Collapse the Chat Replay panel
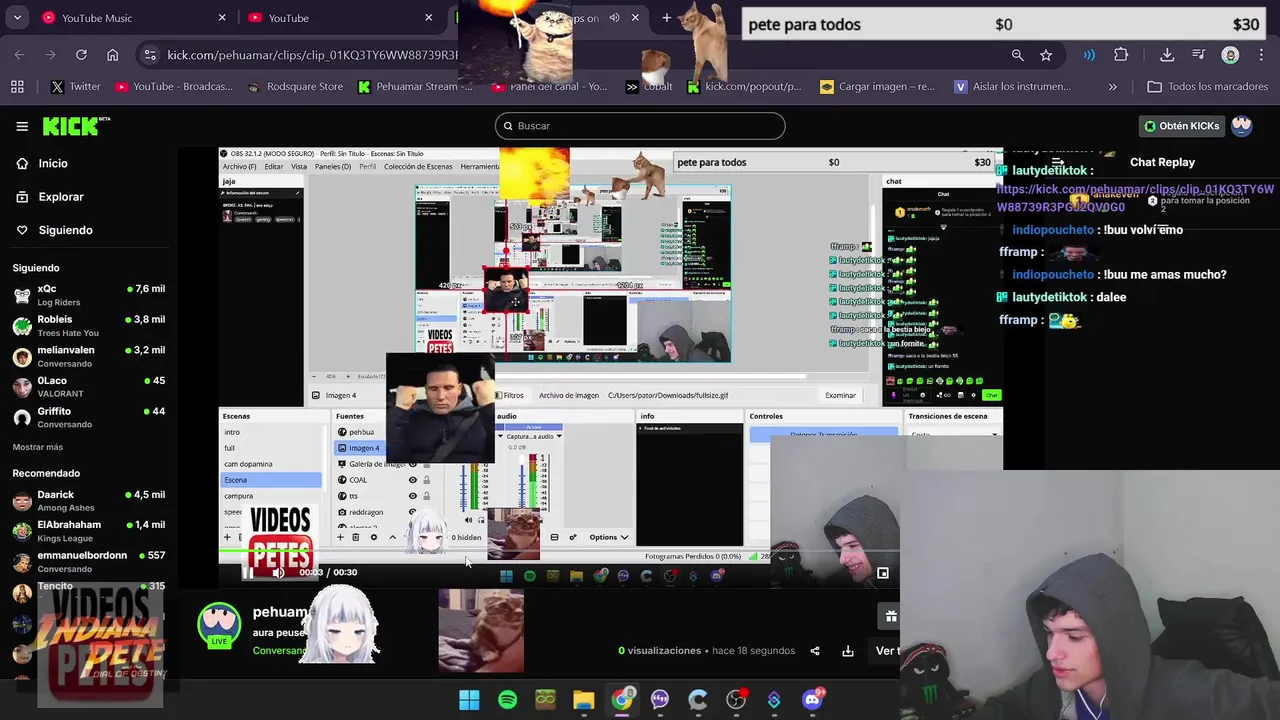 coord(1057,162)
